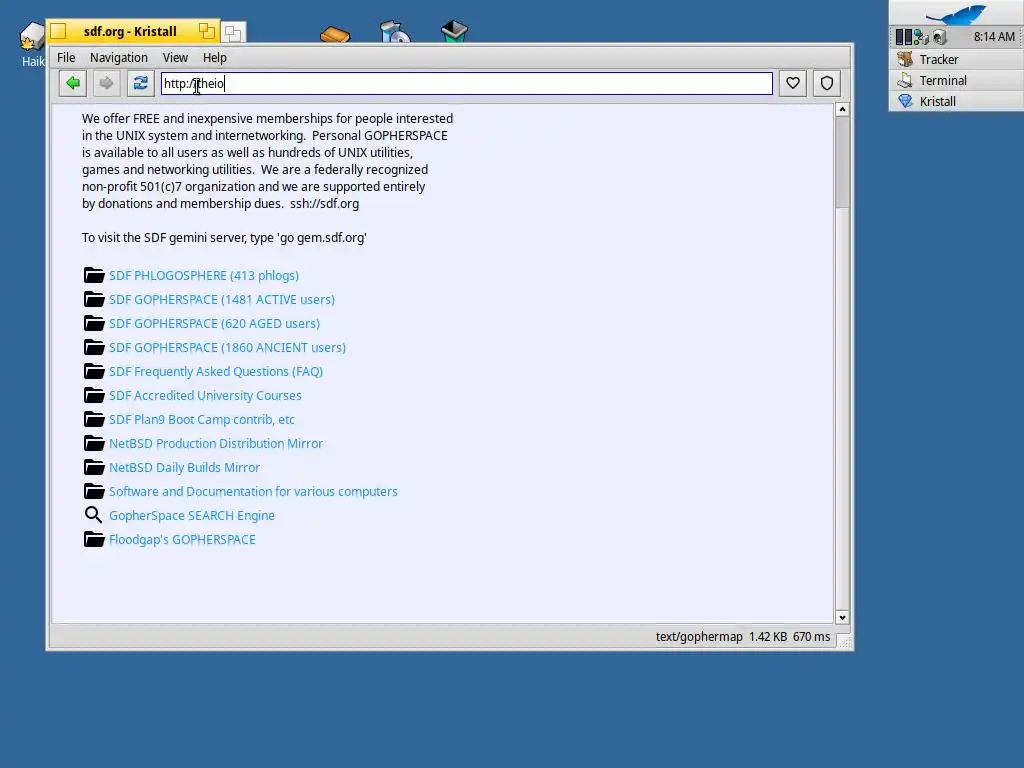Click the ProcessController bars tray icon
This screenshot has width=1024, height=768.
[903, 37]
